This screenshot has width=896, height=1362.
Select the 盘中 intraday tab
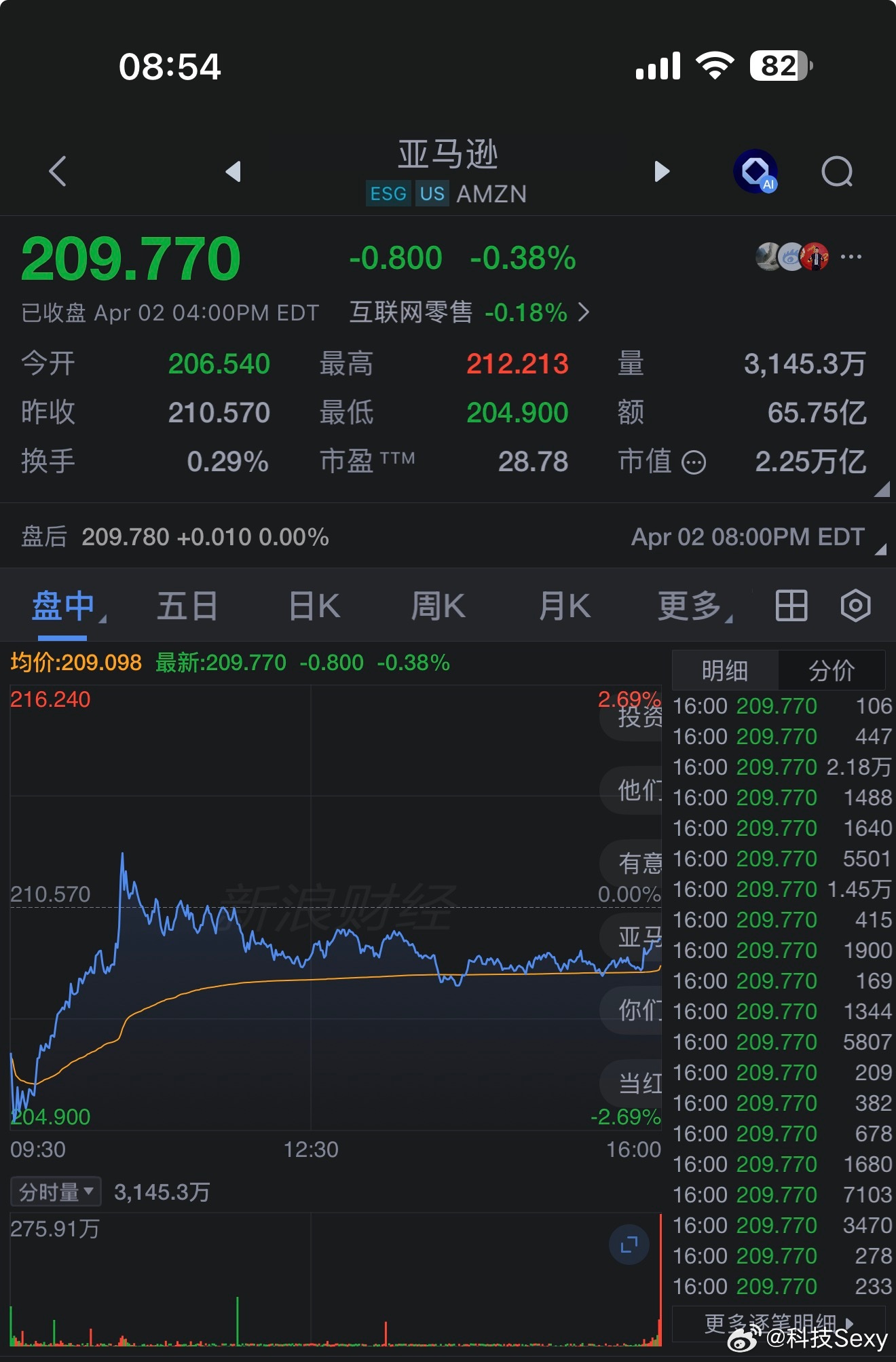[x=63, y=606]
